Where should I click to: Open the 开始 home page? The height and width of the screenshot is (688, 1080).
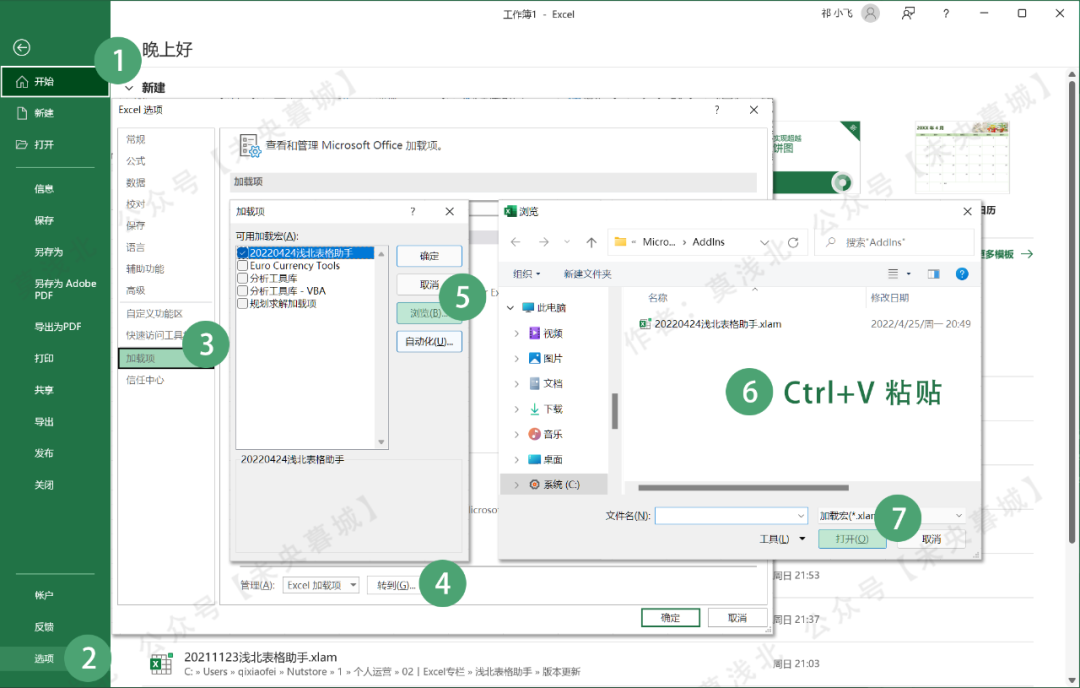coord(55,81)
